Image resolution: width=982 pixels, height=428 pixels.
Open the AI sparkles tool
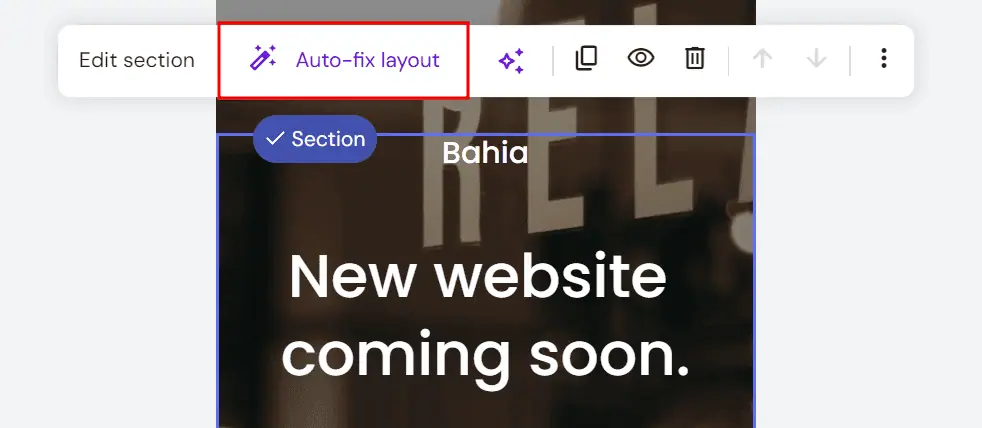pyautogui.click(x=511, y=61)
